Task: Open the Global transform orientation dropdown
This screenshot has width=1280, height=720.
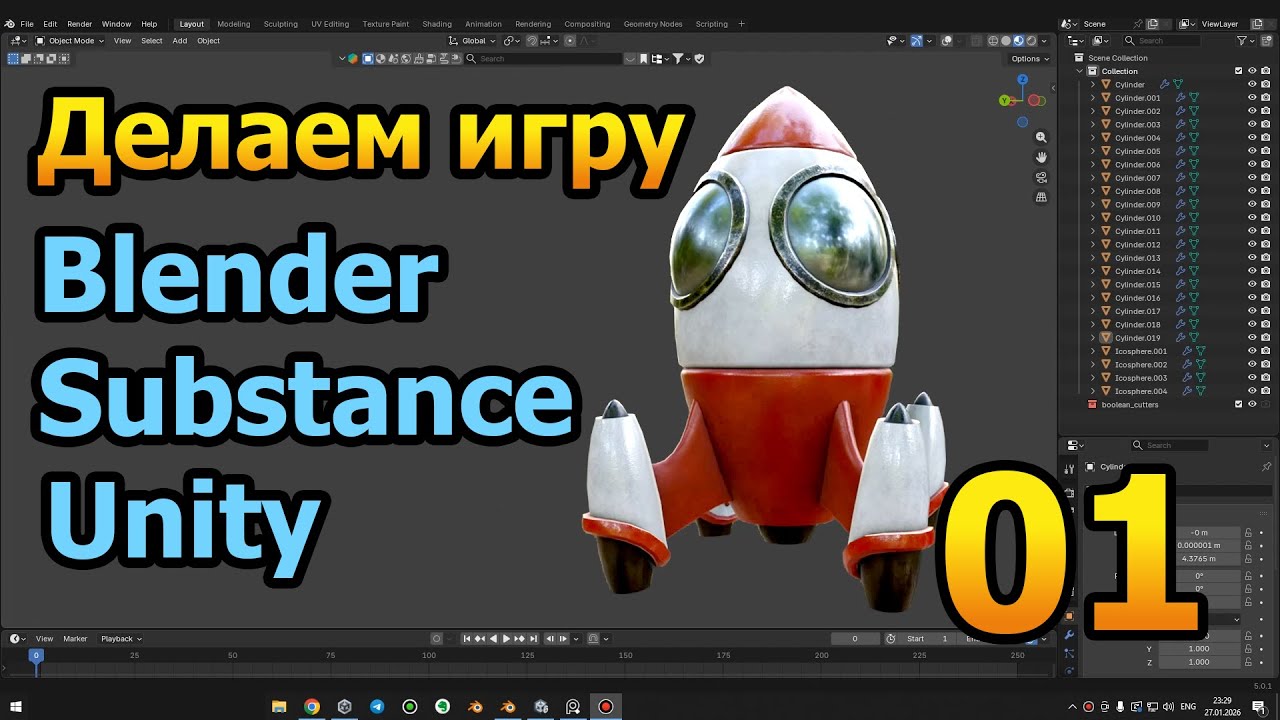Action: pyautogui.click(x=472, y=41)
